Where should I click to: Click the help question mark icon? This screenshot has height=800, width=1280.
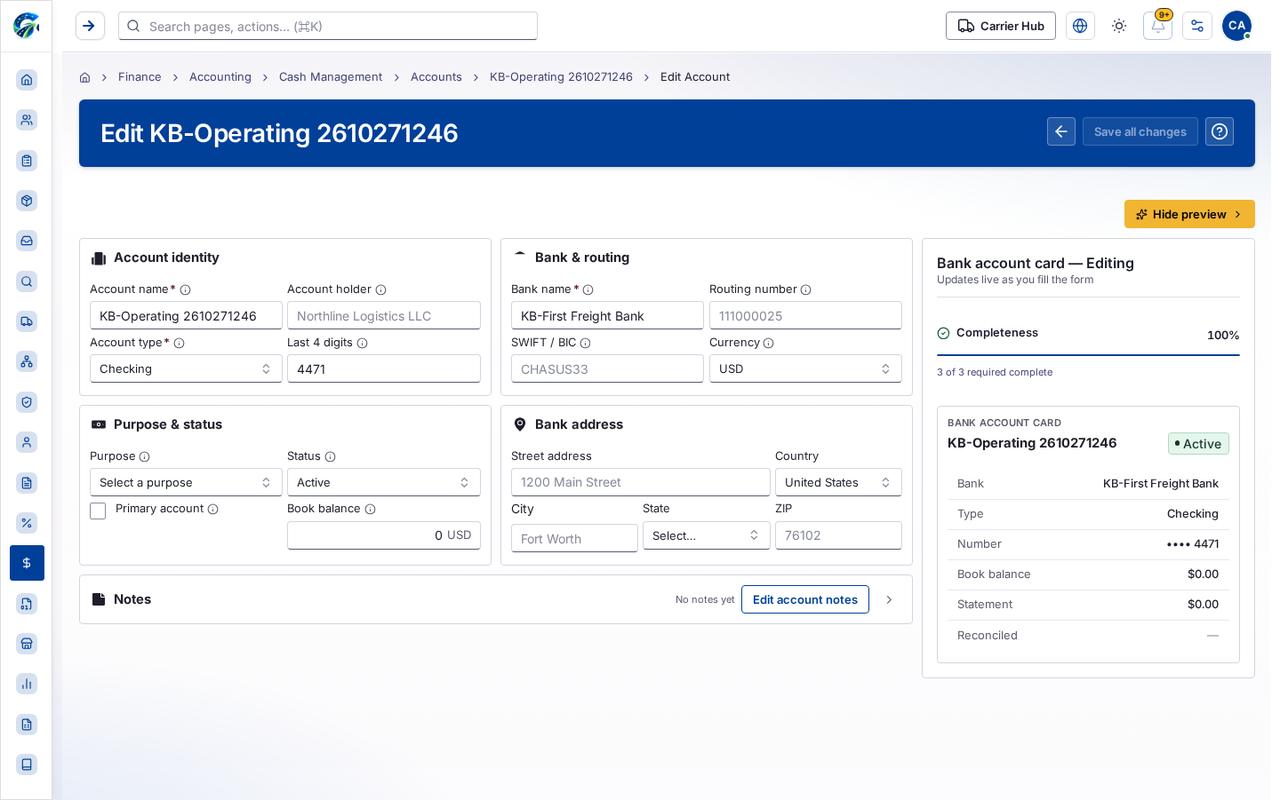(x=1219, y=132)
